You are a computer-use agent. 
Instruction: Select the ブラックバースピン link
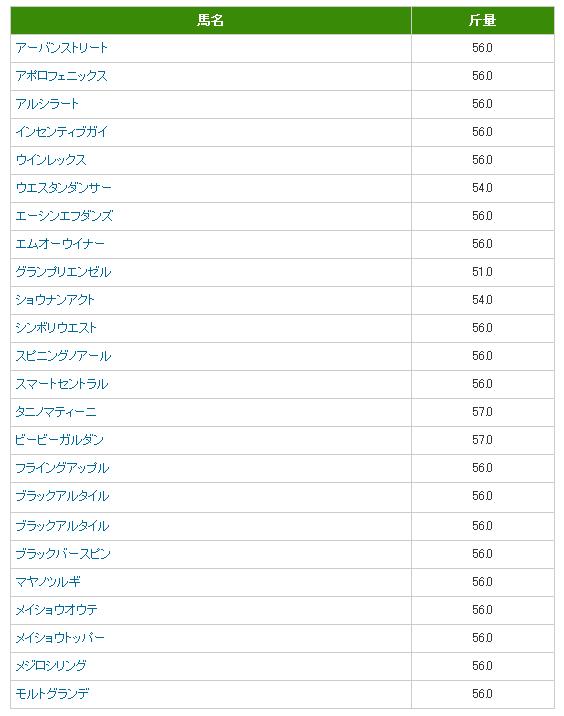point(63,554)
